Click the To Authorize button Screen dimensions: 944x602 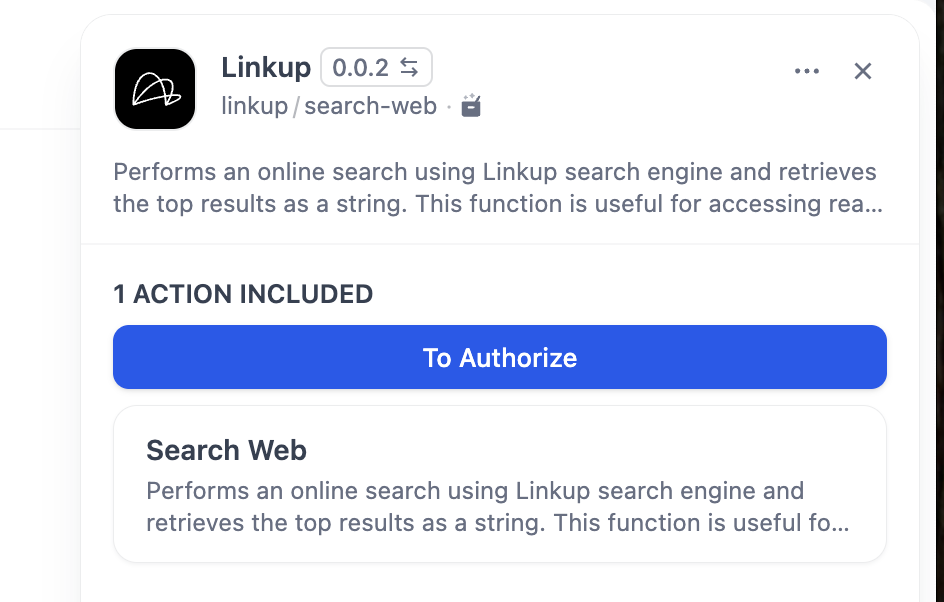[500, 357]
